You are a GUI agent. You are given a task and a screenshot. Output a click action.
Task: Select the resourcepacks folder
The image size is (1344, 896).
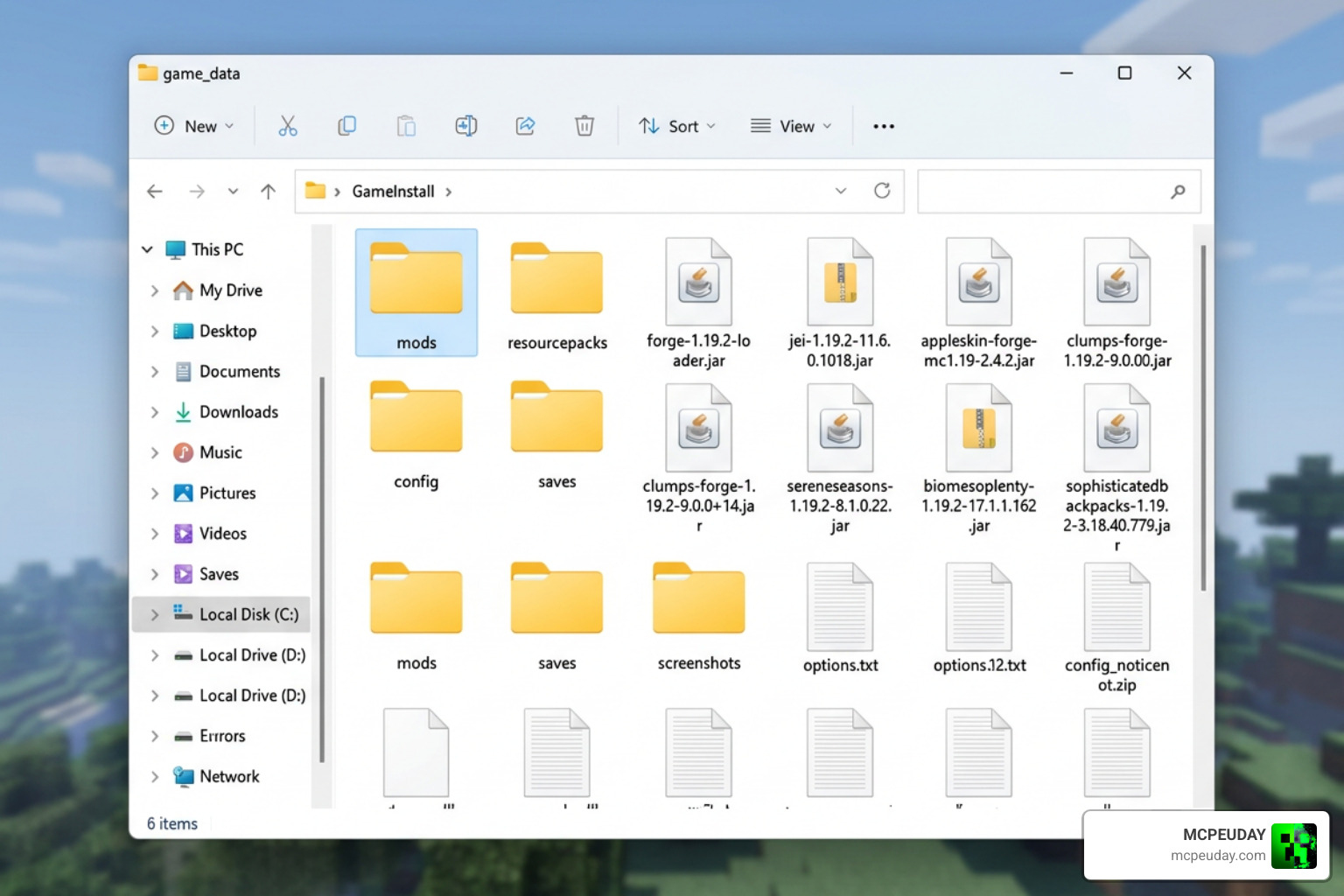pos(557,295)
